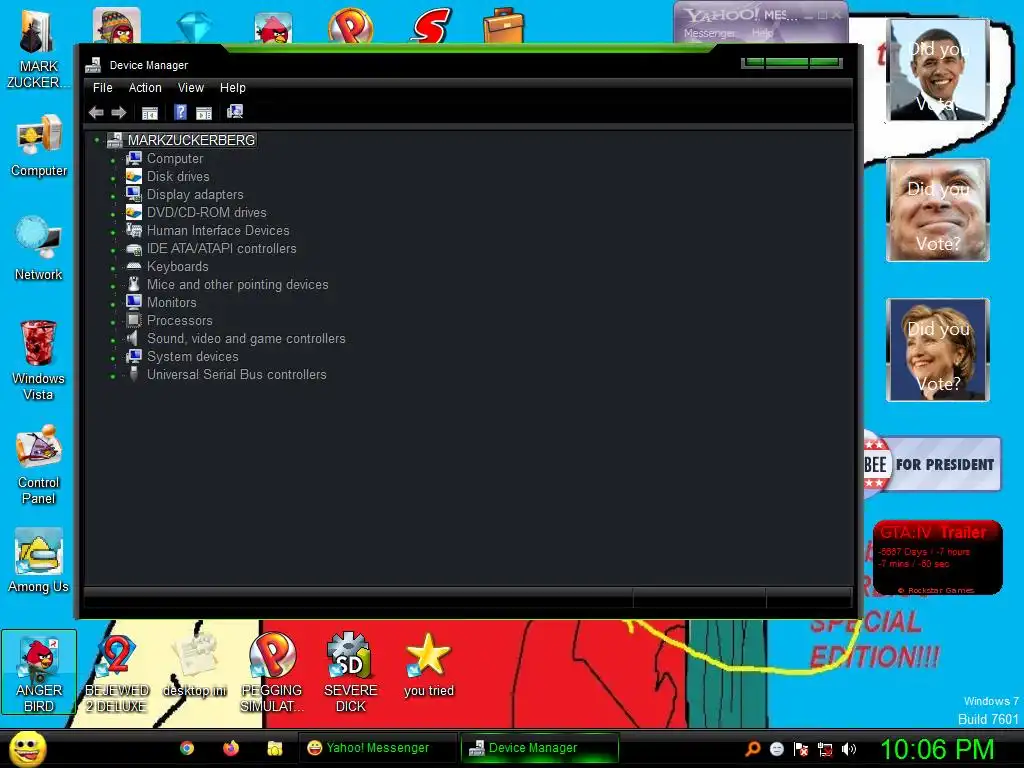Click the blue question mark Help toolbar icon
The image size is (1024, 768).
(181, 112)
